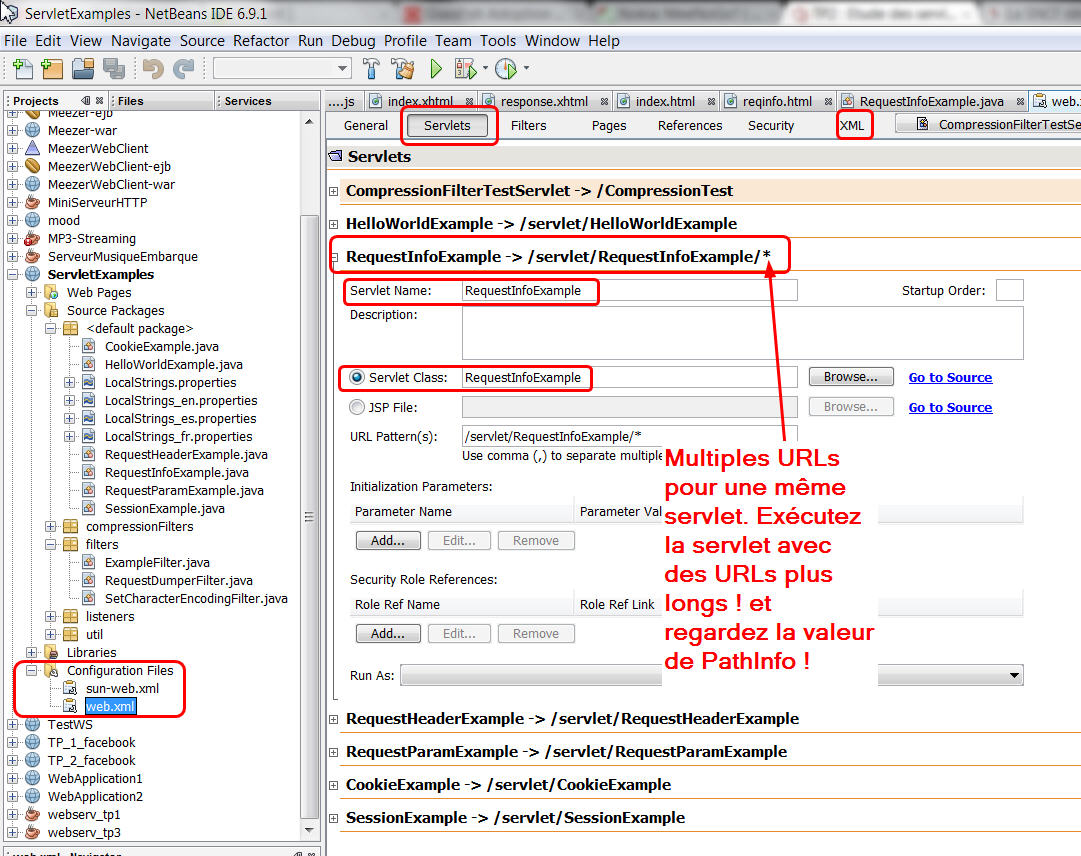Click the Save All toolbar icon

click(x=114, y=68)
